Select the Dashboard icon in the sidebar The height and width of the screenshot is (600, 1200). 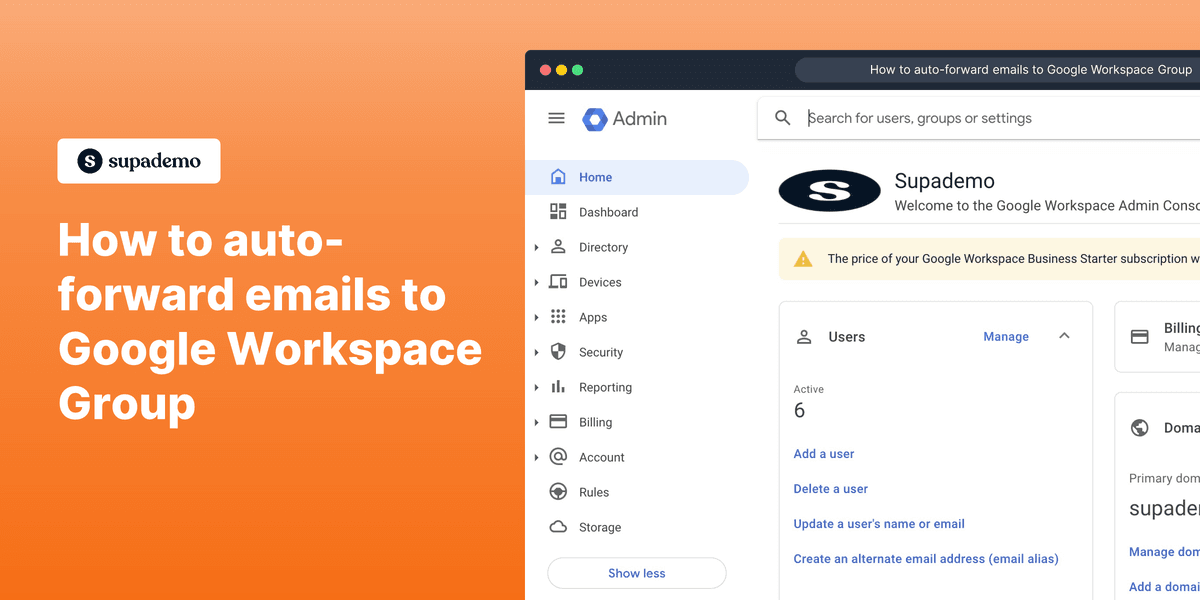[558, 212]
